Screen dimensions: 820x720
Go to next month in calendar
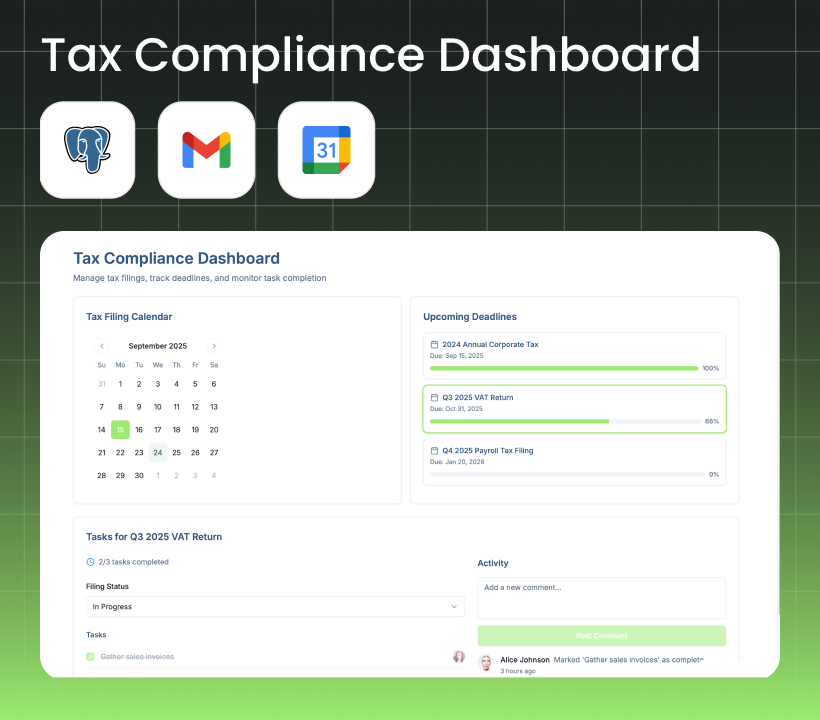point(214,346)
